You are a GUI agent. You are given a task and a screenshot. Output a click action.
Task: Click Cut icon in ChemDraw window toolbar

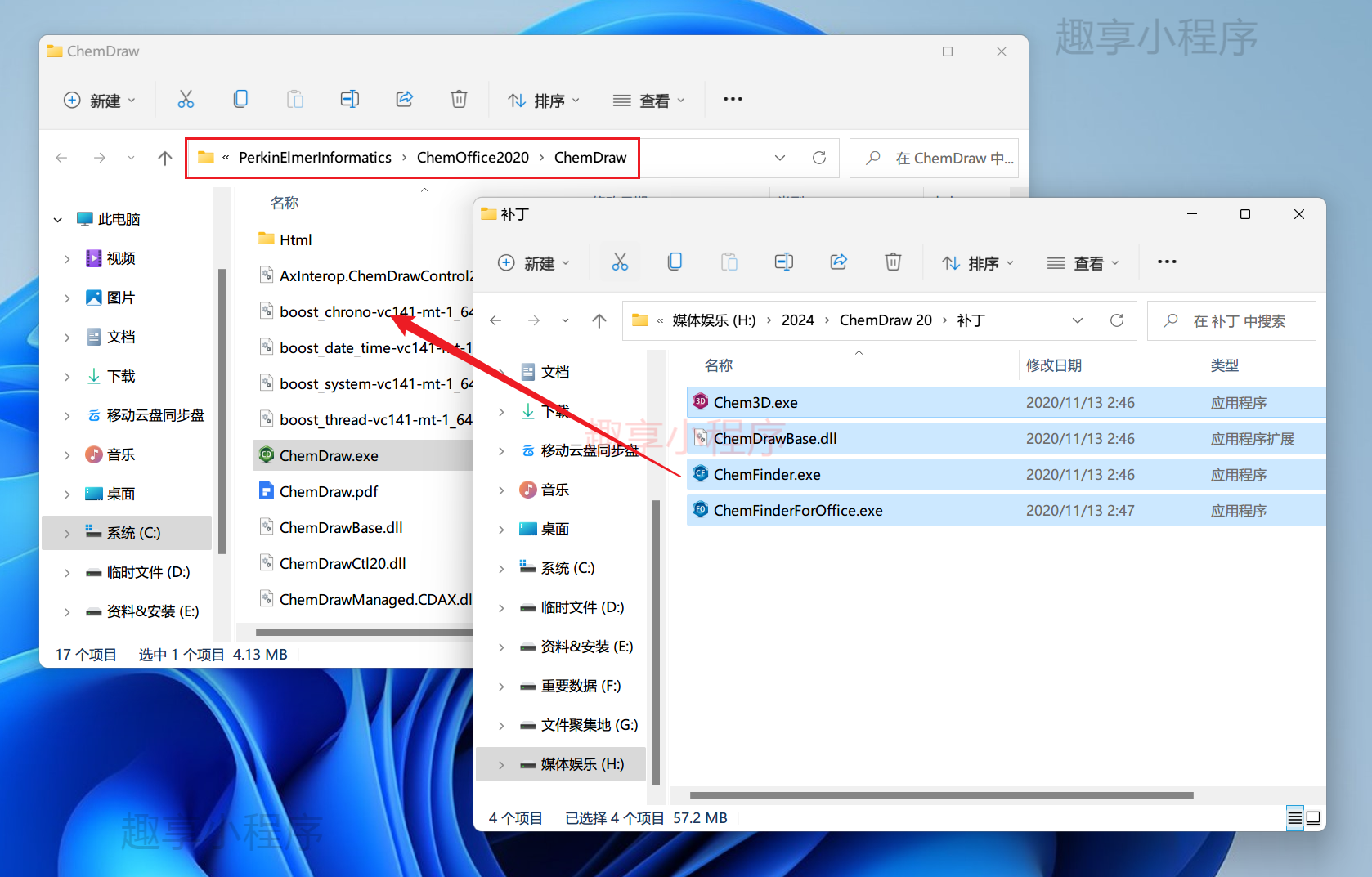[x=186, y=100]
